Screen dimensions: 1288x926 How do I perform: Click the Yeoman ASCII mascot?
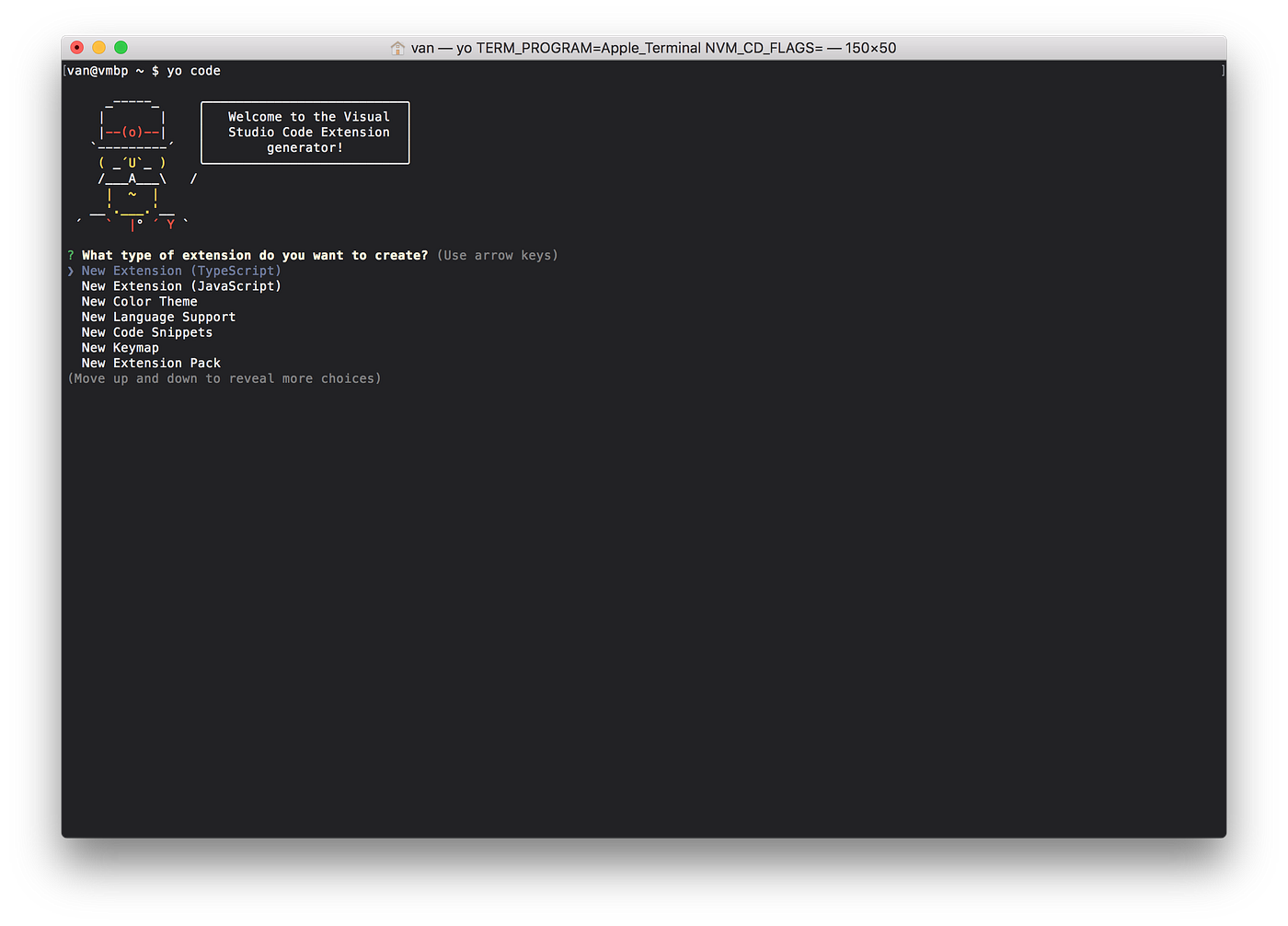pyautogui.click(x=134, y=164)
